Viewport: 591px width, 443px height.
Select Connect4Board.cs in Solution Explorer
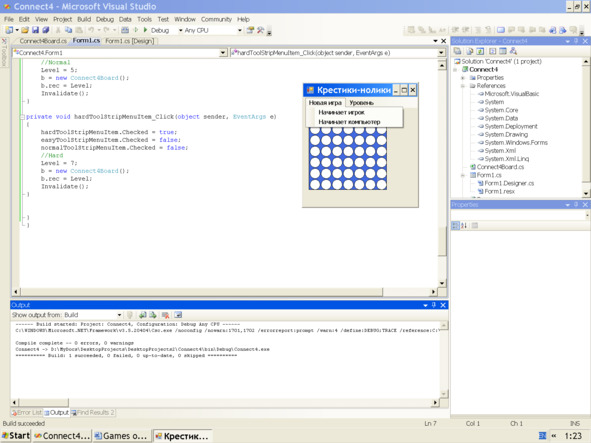(x=500, y=167)
